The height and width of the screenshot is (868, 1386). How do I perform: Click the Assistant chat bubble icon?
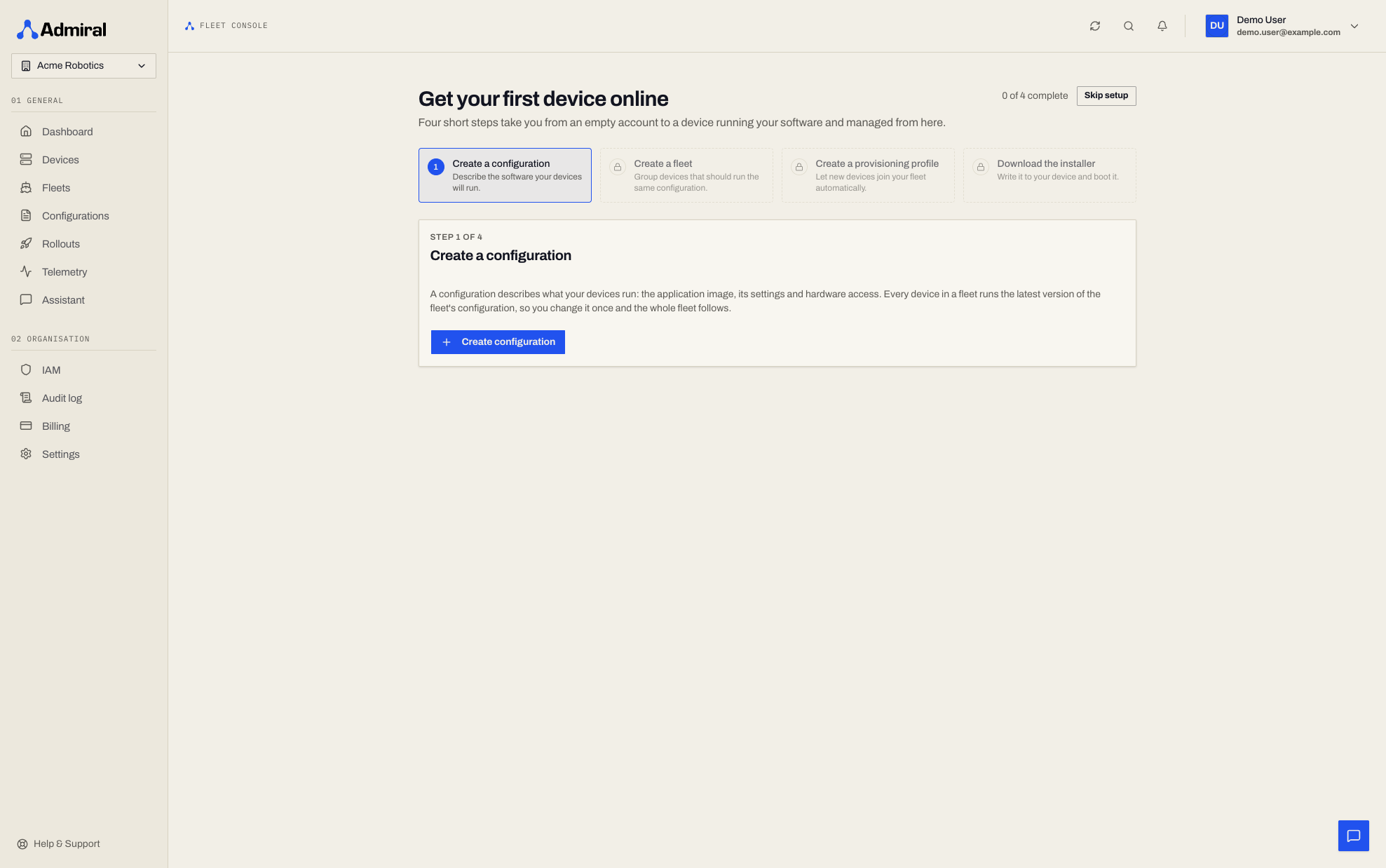(26, 299)
